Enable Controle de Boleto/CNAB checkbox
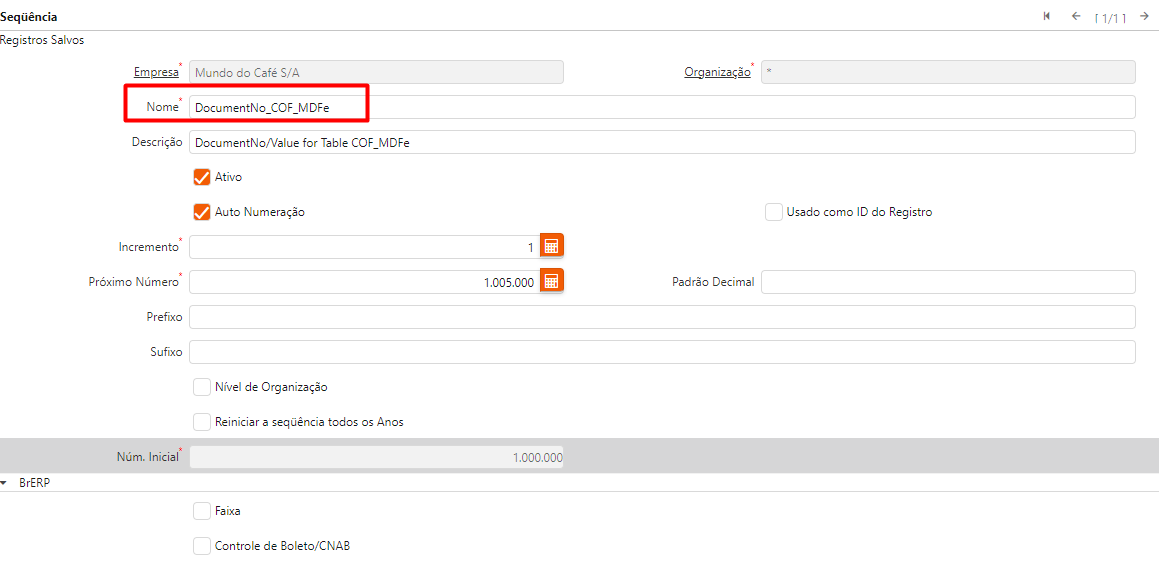The width and height of the screenshot is (1159, 565). pos(202,547)
